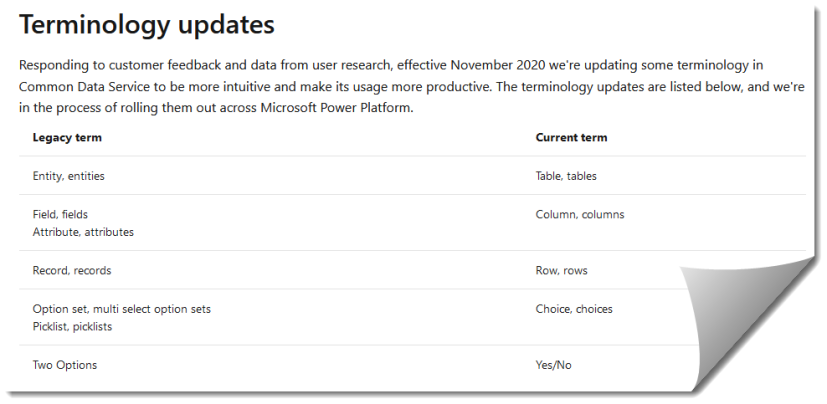Click the Entity, entities cell
This screenshot has width=827, height=404.
[69, 176]
